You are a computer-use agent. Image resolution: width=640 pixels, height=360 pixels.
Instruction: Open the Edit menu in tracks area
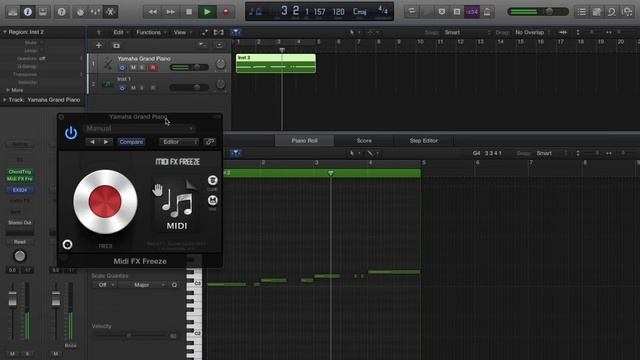pos(121,32)
